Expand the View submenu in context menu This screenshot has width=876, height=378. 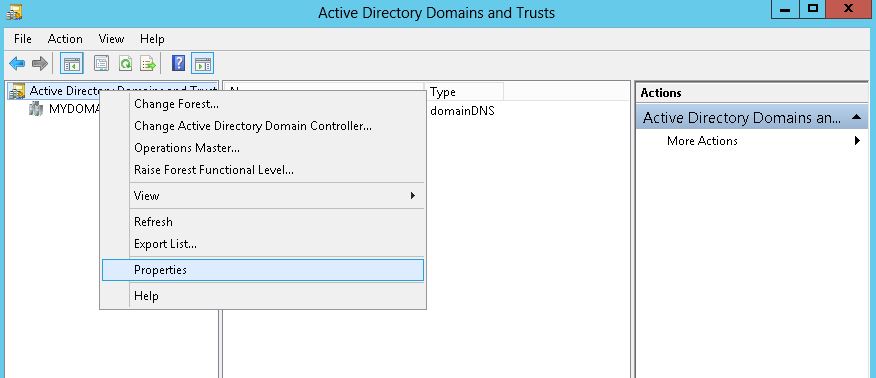click(263, 195)
